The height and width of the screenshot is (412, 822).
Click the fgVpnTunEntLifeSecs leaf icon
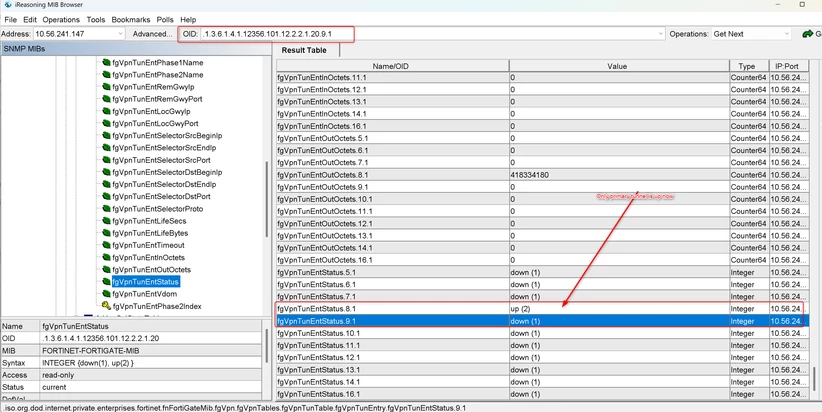tap(106, 221)
